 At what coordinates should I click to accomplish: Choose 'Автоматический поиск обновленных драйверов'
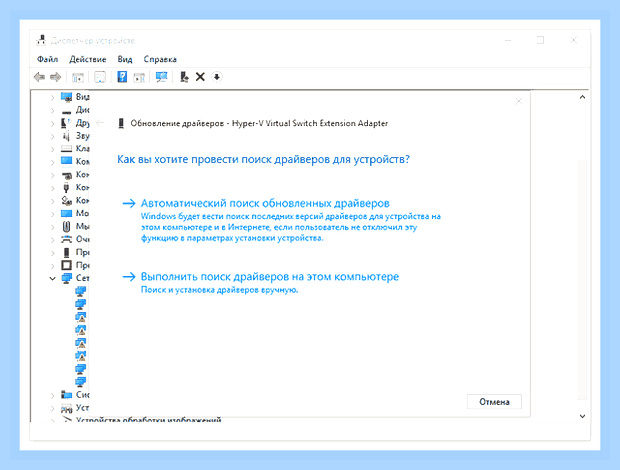(x=265, y=203)
